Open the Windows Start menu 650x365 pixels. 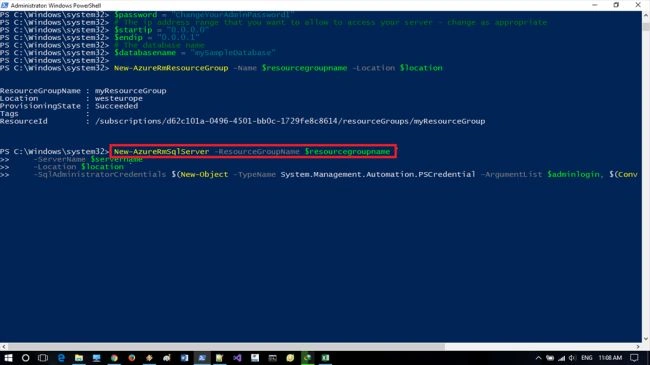click(8, 358)
